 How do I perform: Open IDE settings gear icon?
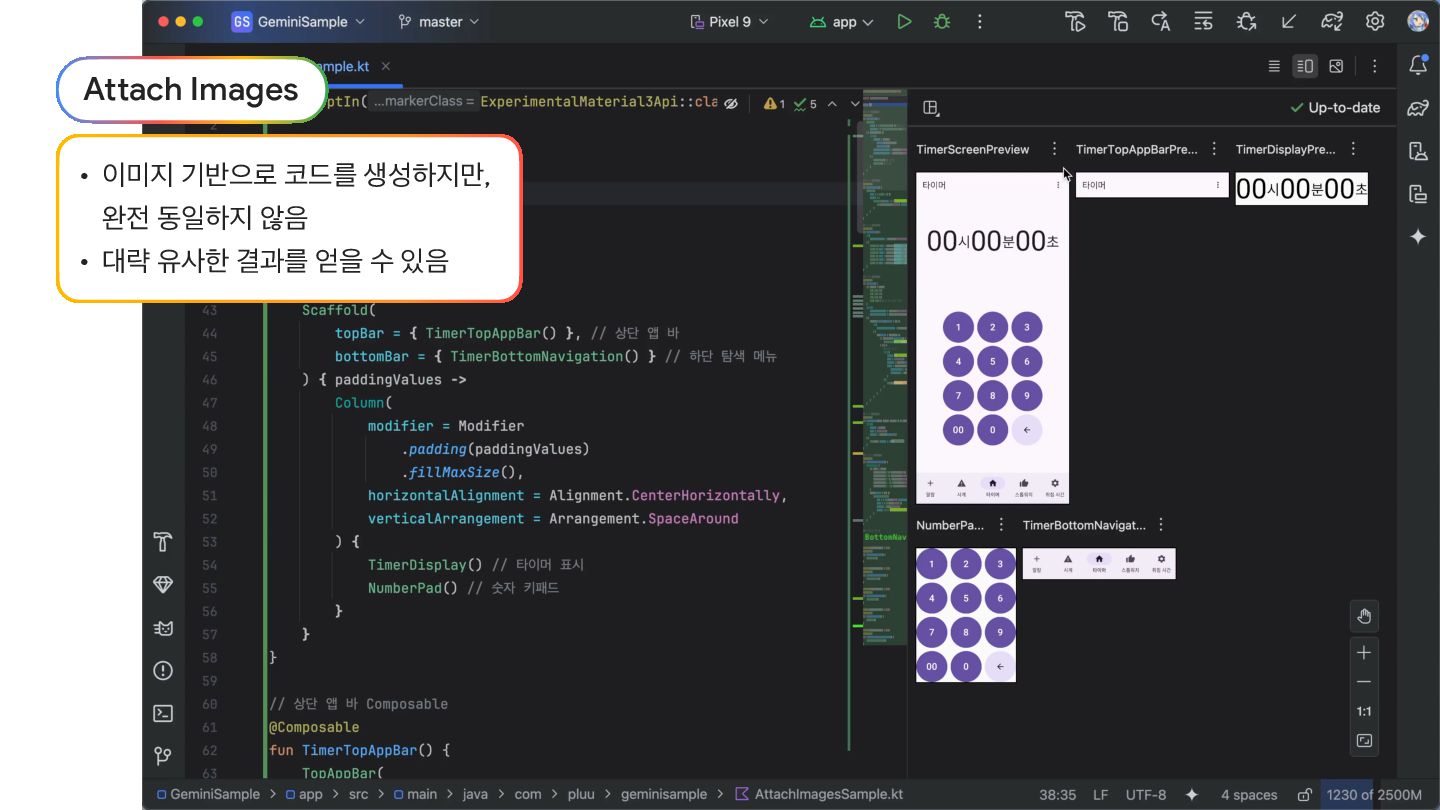click(x=1375, y=21)
